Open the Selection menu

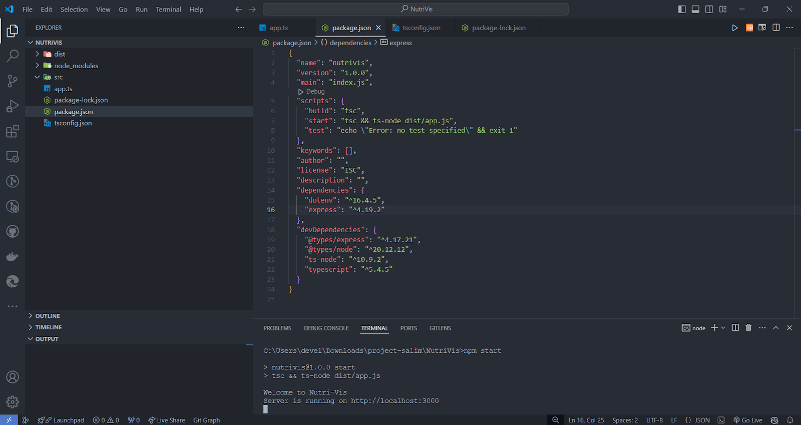pyautogui.click(x=74, y=9)
